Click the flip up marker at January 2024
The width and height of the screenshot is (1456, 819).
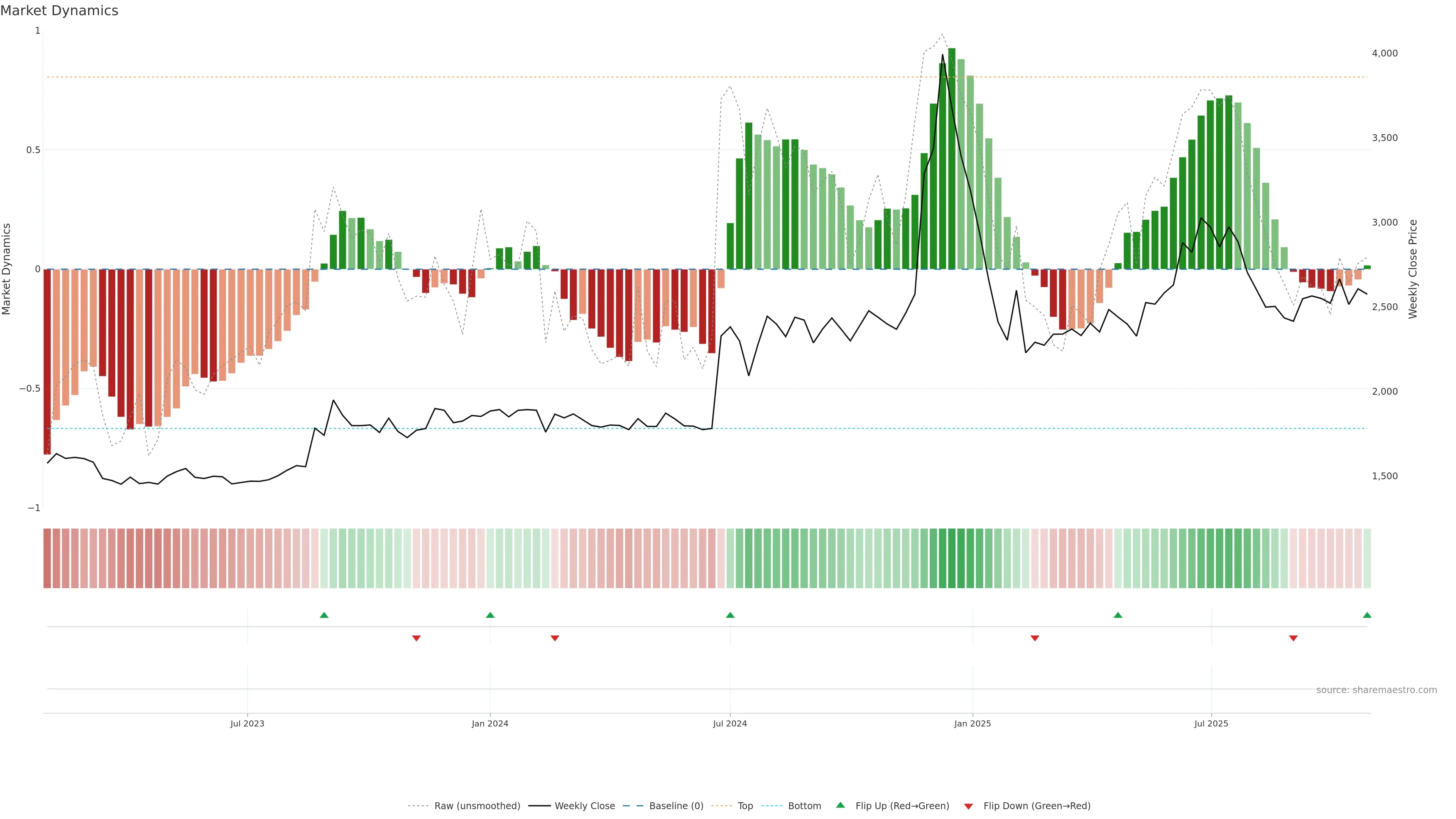490,615
